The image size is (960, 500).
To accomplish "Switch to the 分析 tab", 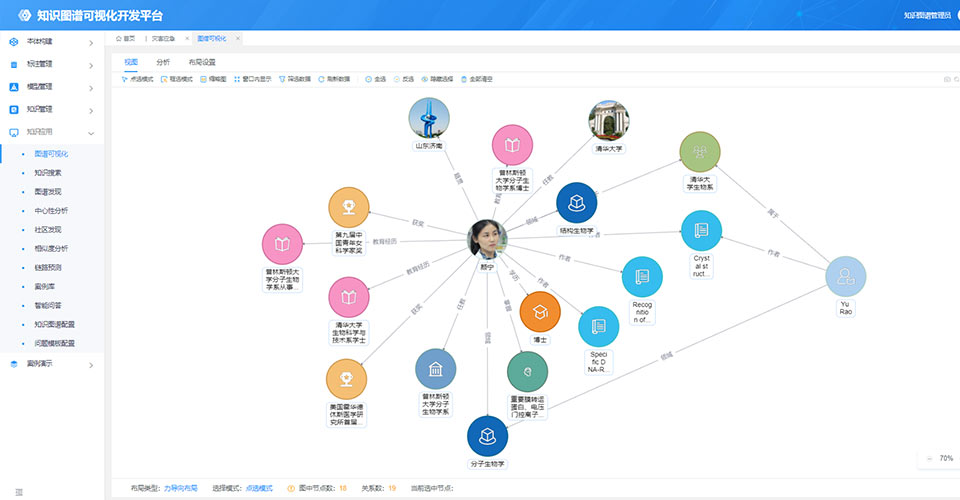I will 163,61.
